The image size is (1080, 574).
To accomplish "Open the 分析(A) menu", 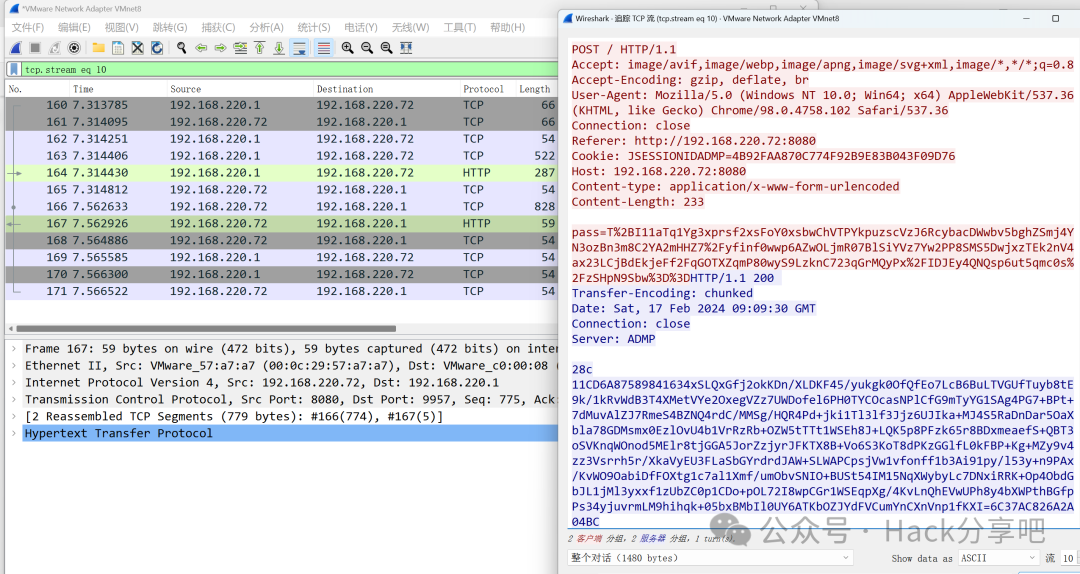I will tap(266, 27).
